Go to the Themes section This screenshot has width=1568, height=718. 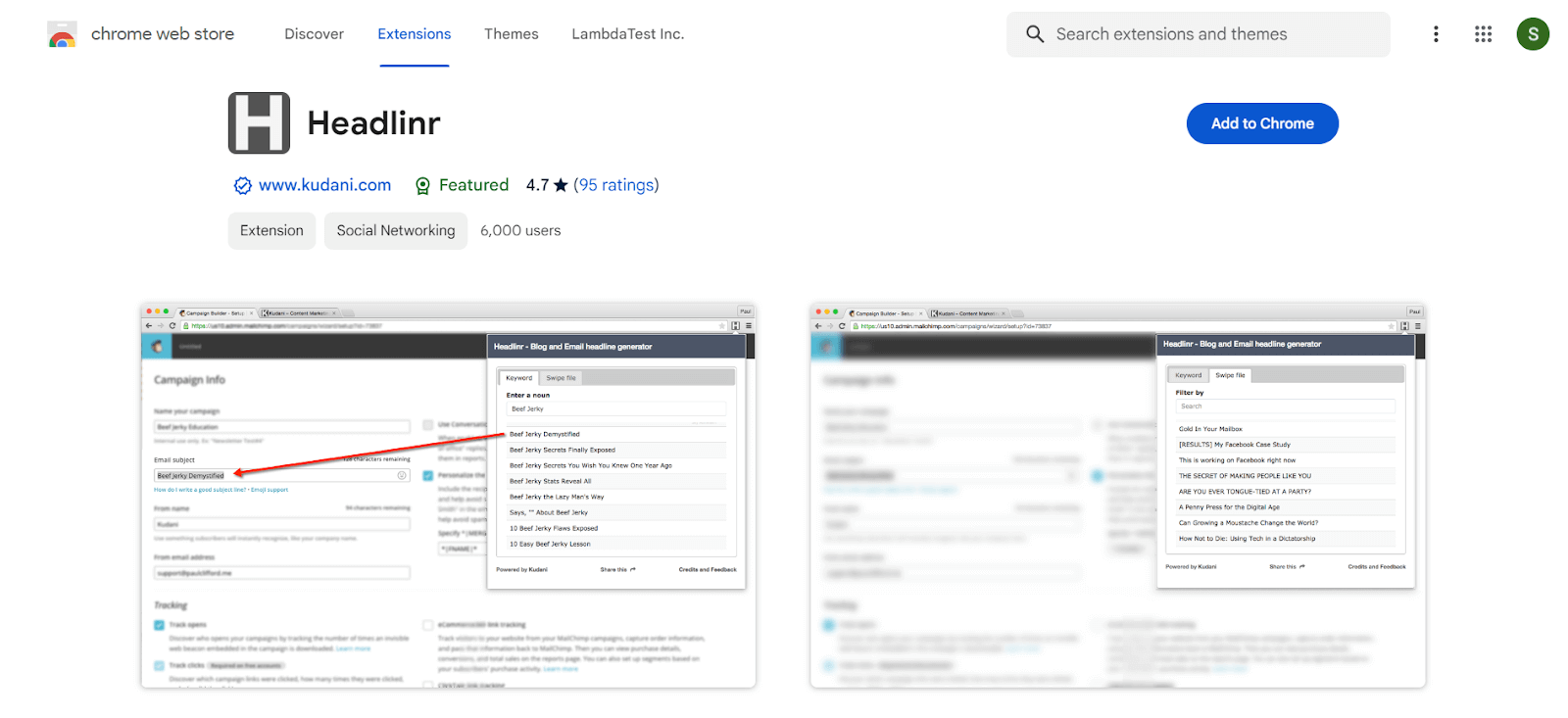512,34
